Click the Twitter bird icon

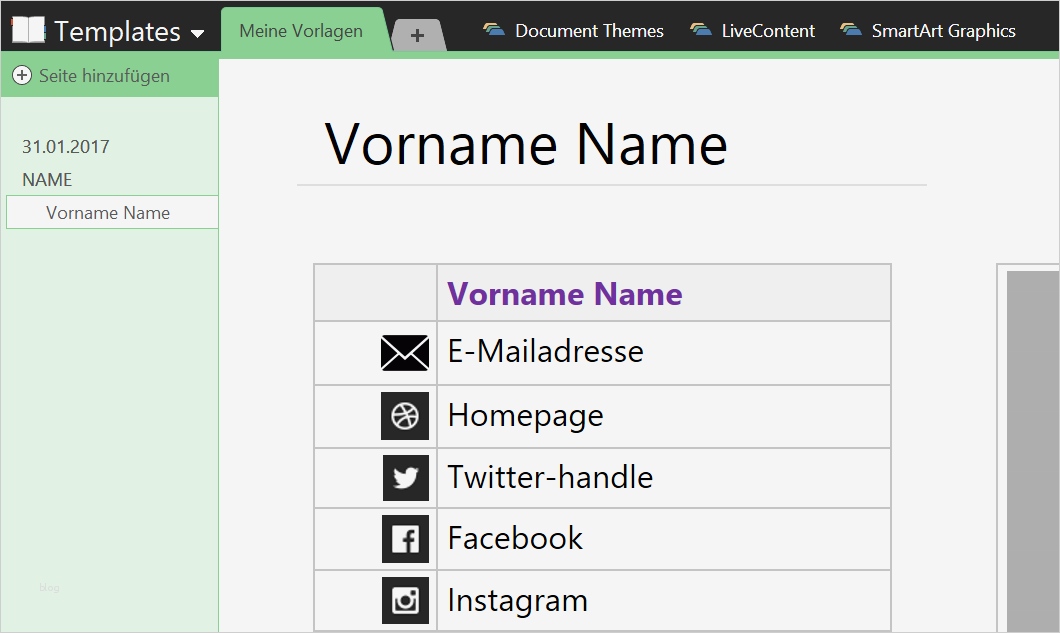point(406,478)
